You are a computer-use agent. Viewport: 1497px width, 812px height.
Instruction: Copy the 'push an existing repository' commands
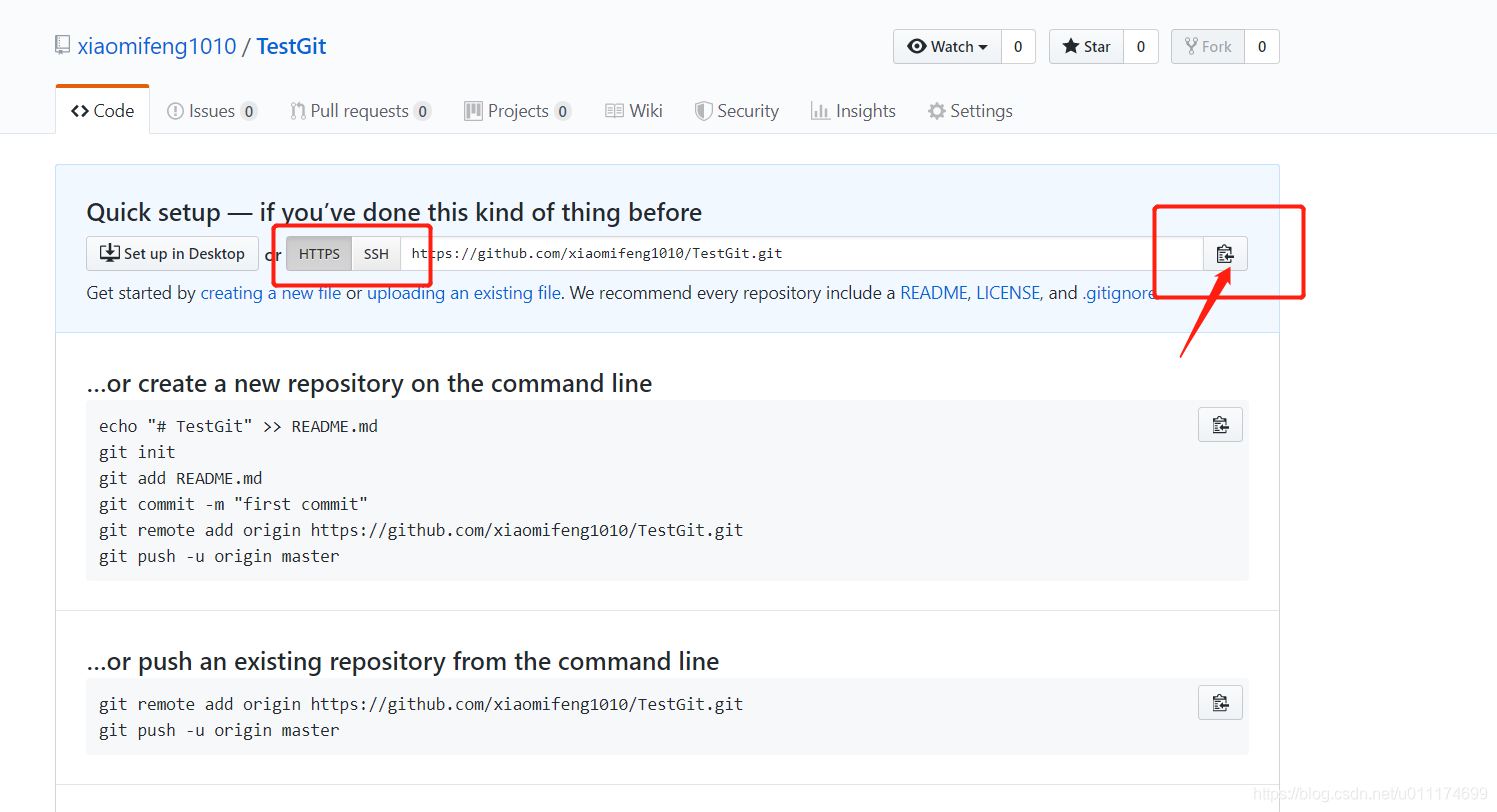pyautogui.click(x=1220, y=702)
